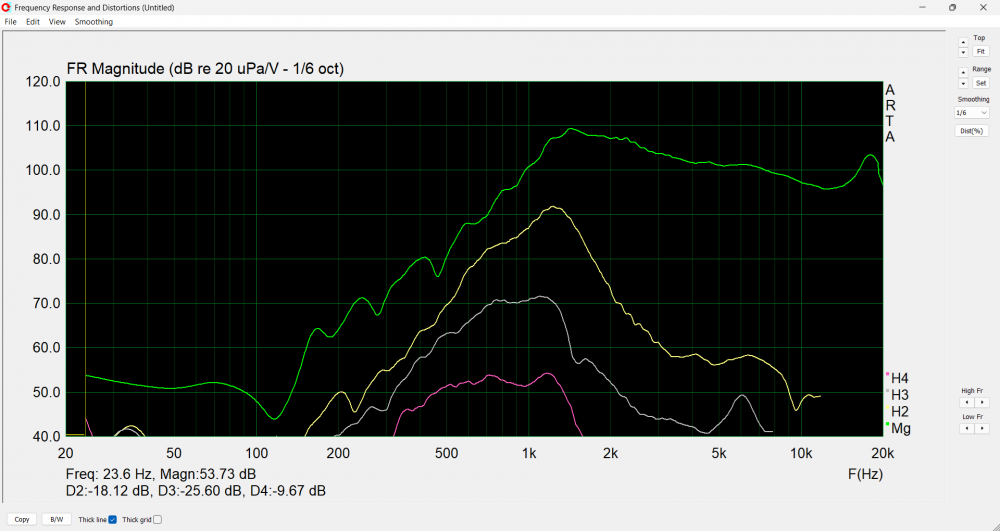1000x531 pixels.
Task: Enable the Thick grid checkbox
Action: tap(157, 519)
